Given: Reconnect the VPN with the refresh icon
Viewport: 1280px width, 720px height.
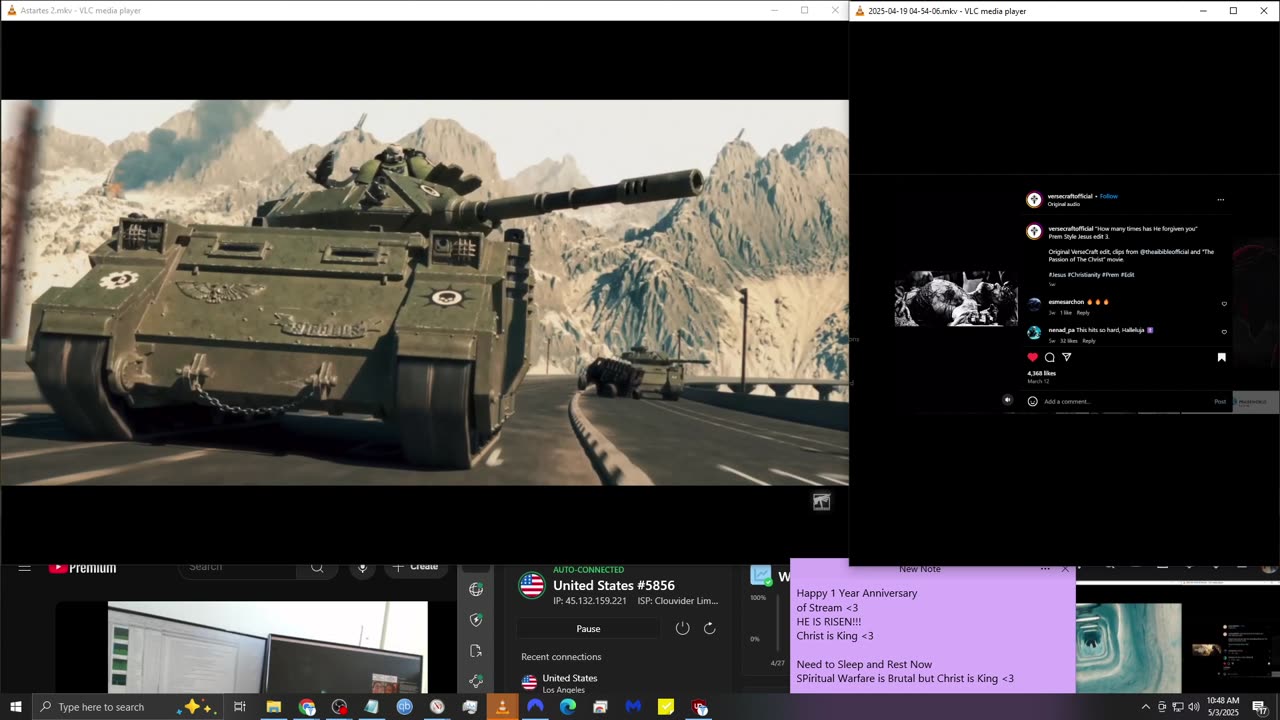Looking at the screenshot, I should click(709, 628).
